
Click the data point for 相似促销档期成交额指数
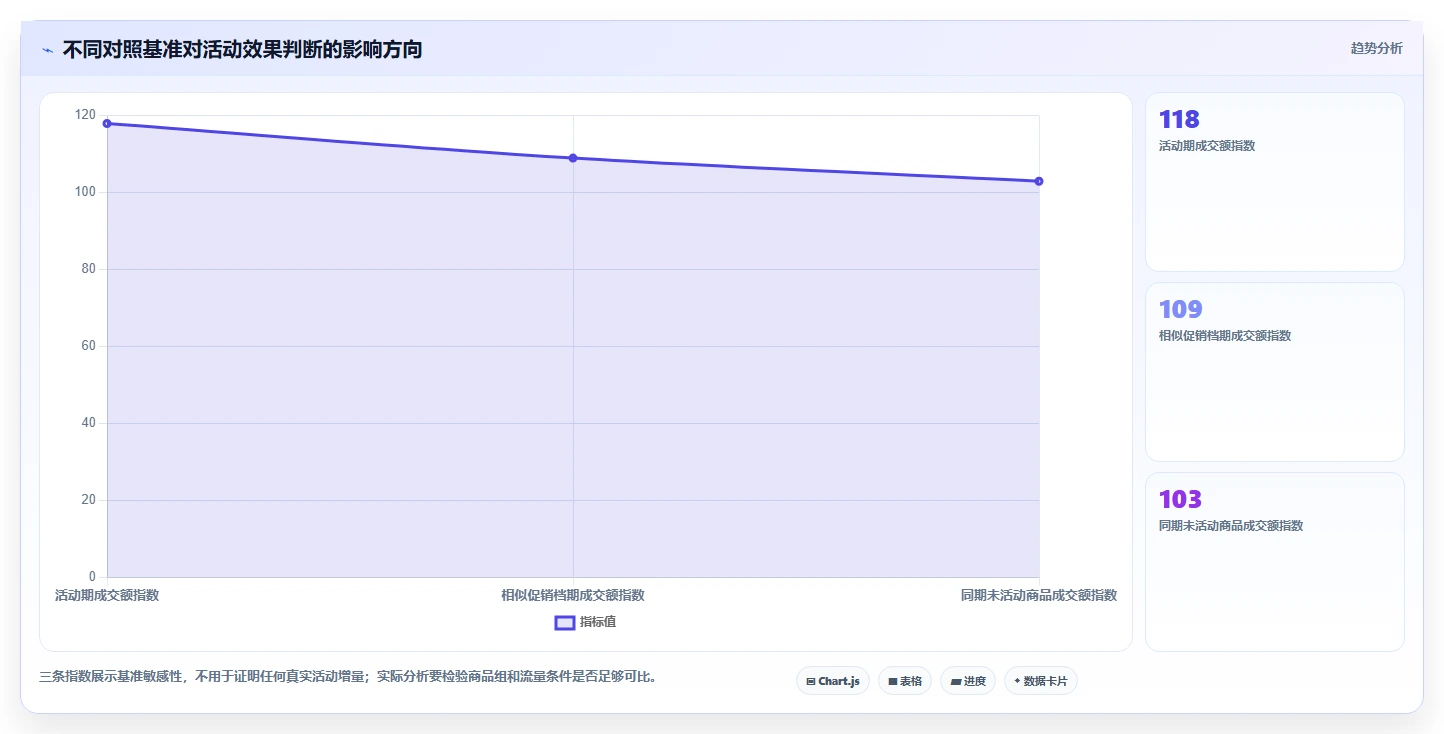573,158
